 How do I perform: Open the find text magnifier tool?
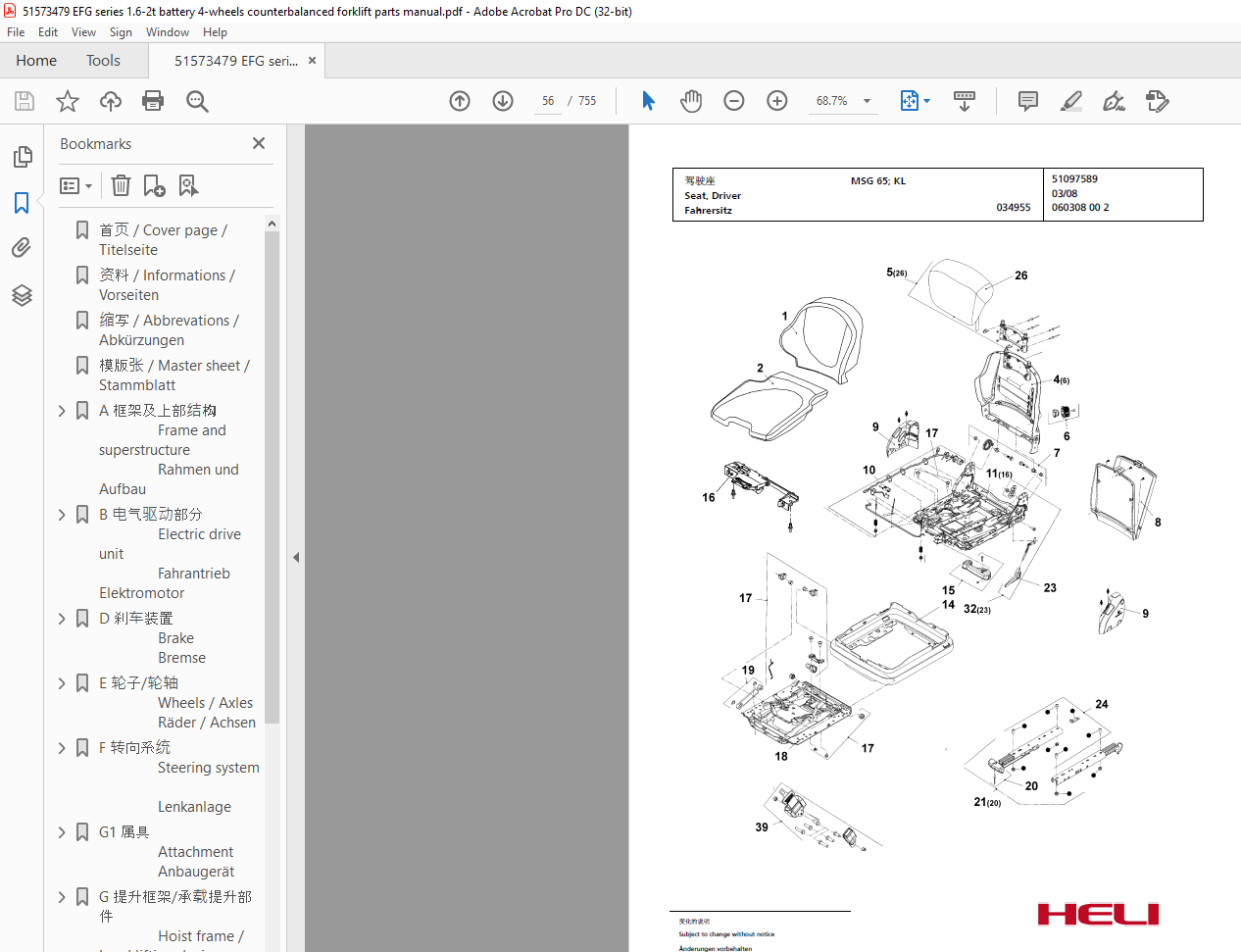(197, 101)
